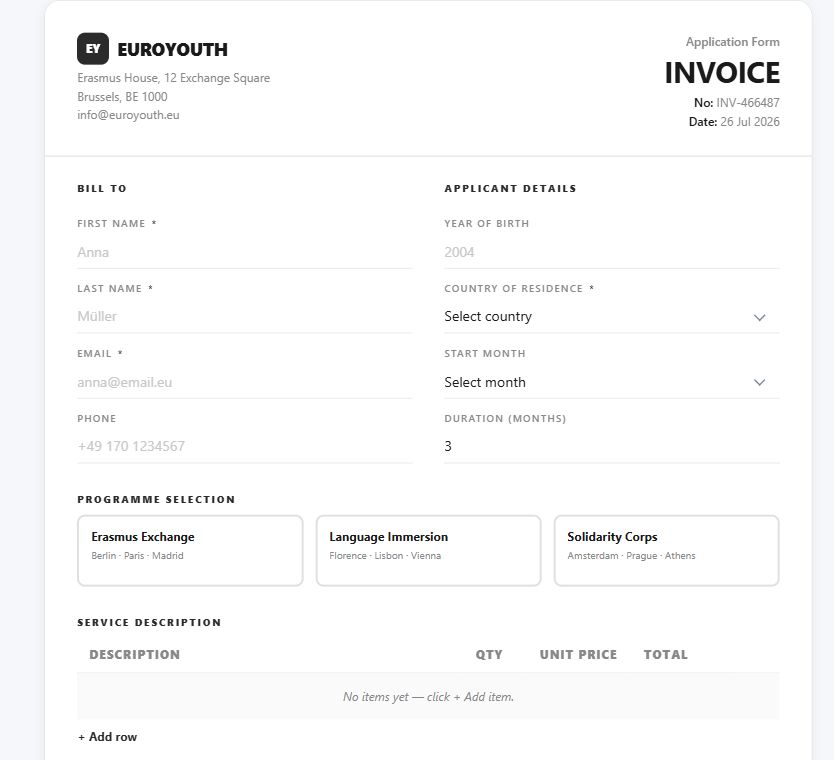Click the Bill To heading
This screenshot has height=760, width=834.
pos(102,188)
